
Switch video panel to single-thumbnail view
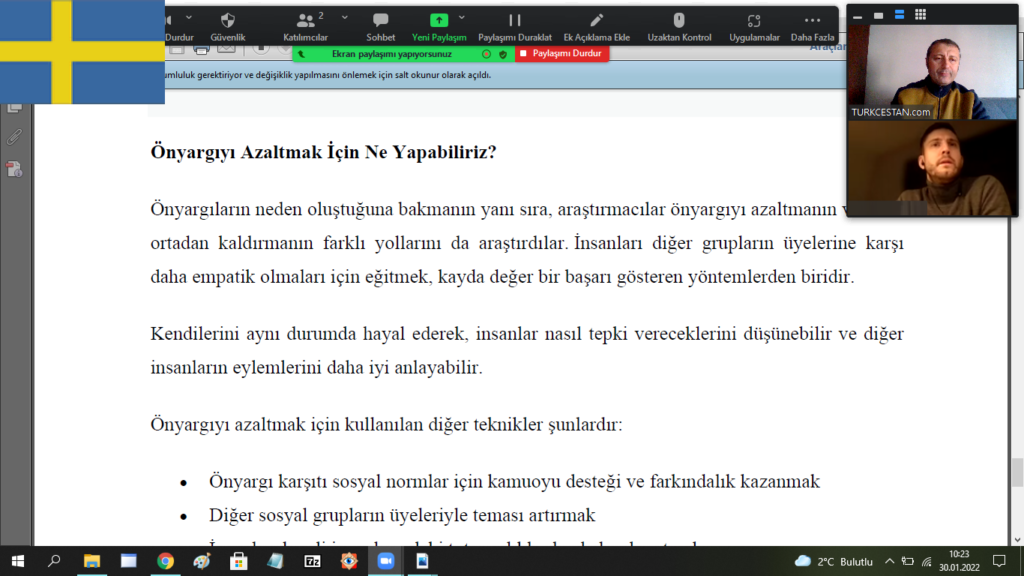878,15
